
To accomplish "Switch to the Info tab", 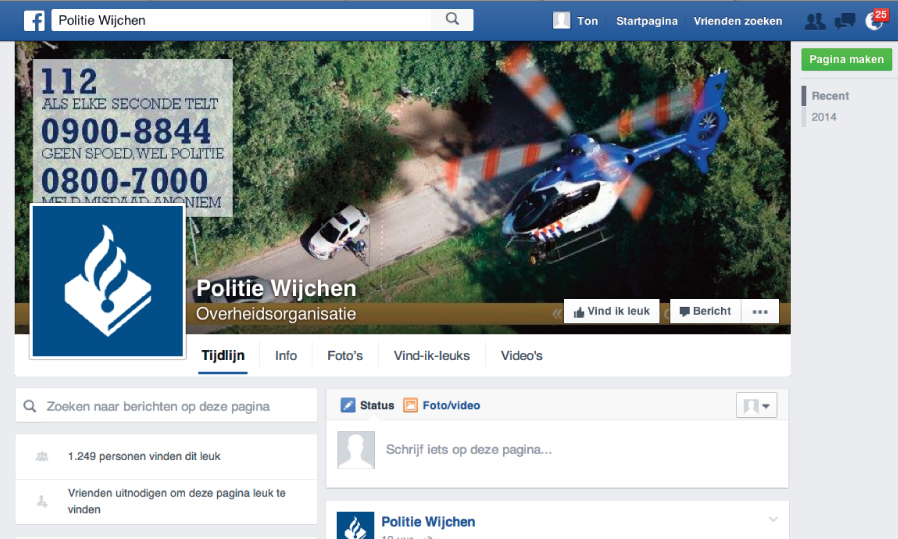I will [x=286, y=356].
